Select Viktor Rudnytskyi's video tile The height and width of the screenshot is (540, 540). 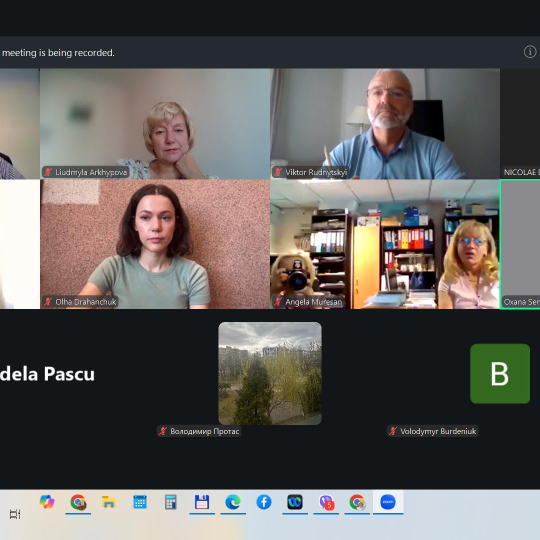tap(385, 124)
